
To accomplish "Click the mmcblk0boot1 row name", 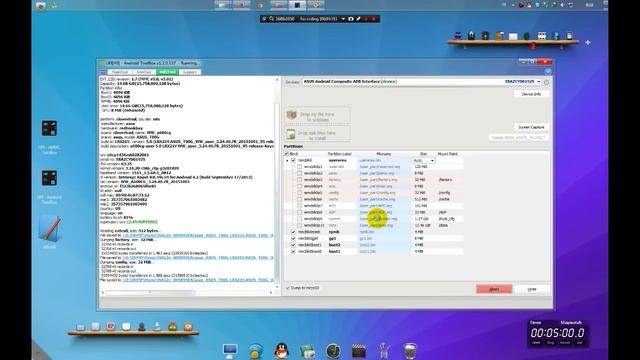I will 310,245.
